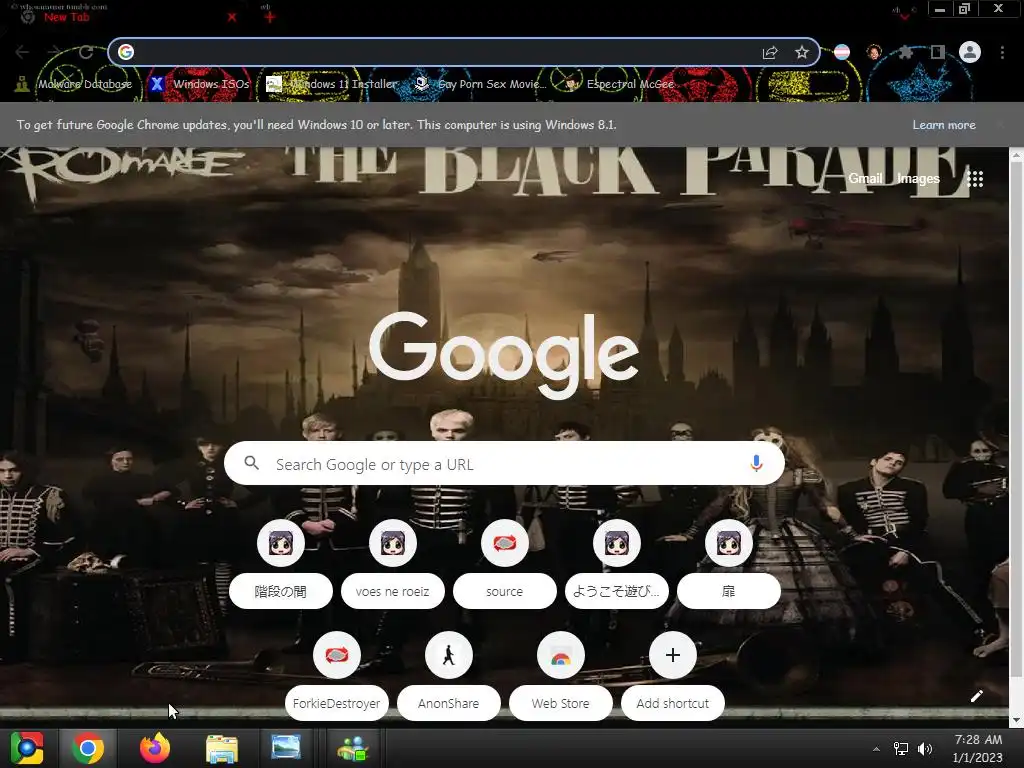The image size is (1024, 768).
Task: Open the ForkieDestroyer shortcut
Action: click(x=336, y=678)
